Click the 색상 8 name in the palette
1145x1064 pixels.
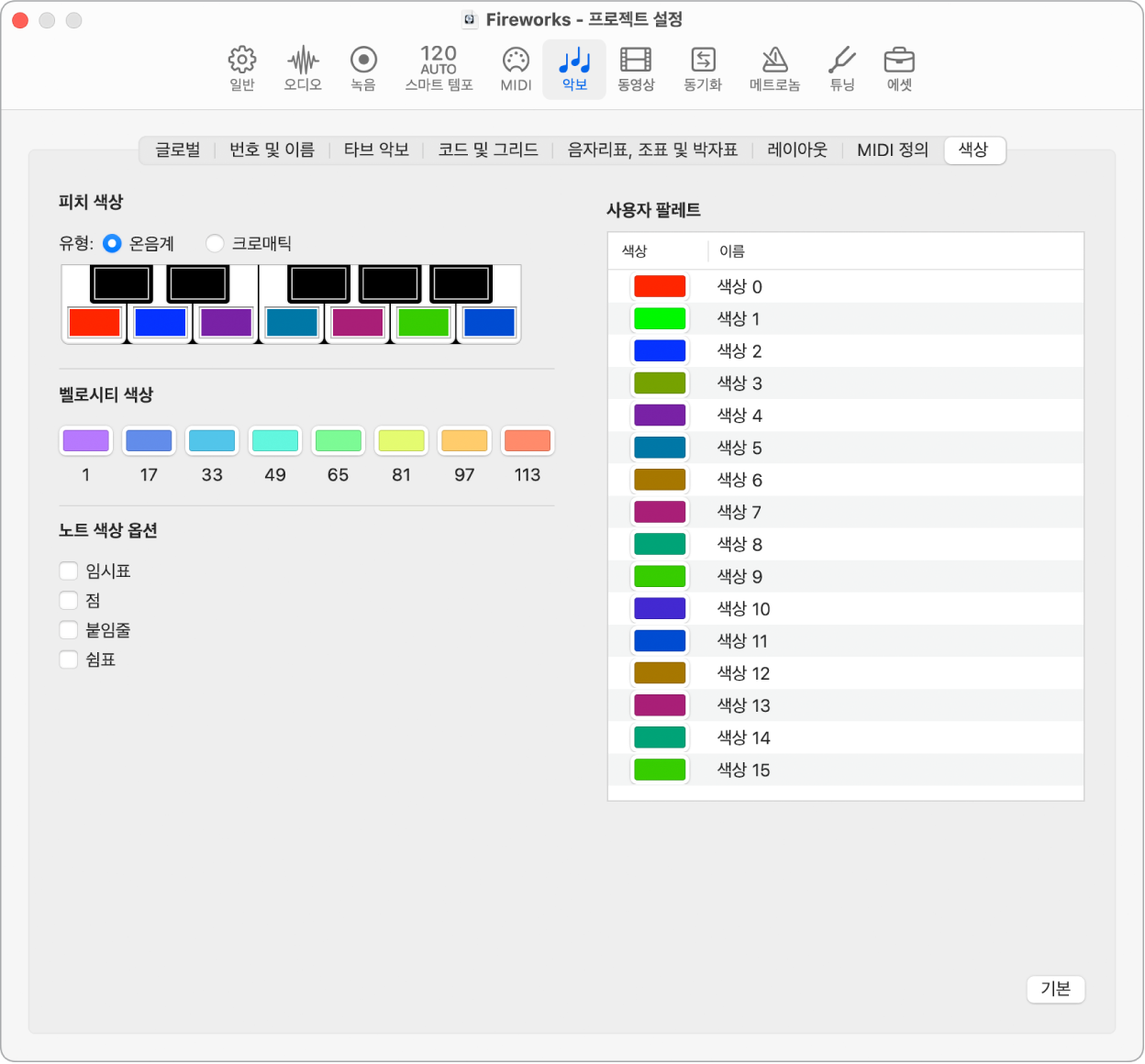739,544
